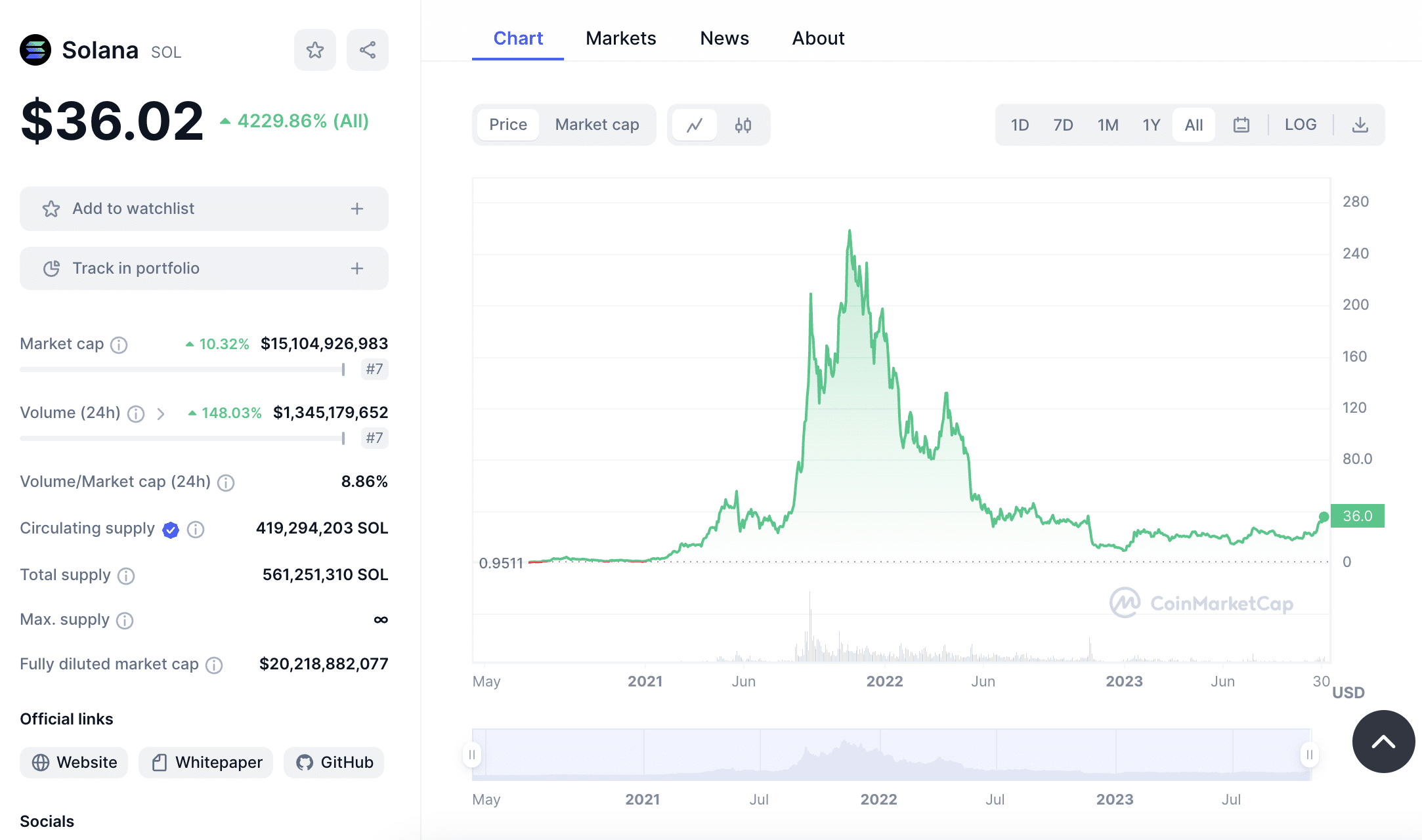Click Volume rank #7 badge
1422x840 pixels.
[x=375, y=438]
